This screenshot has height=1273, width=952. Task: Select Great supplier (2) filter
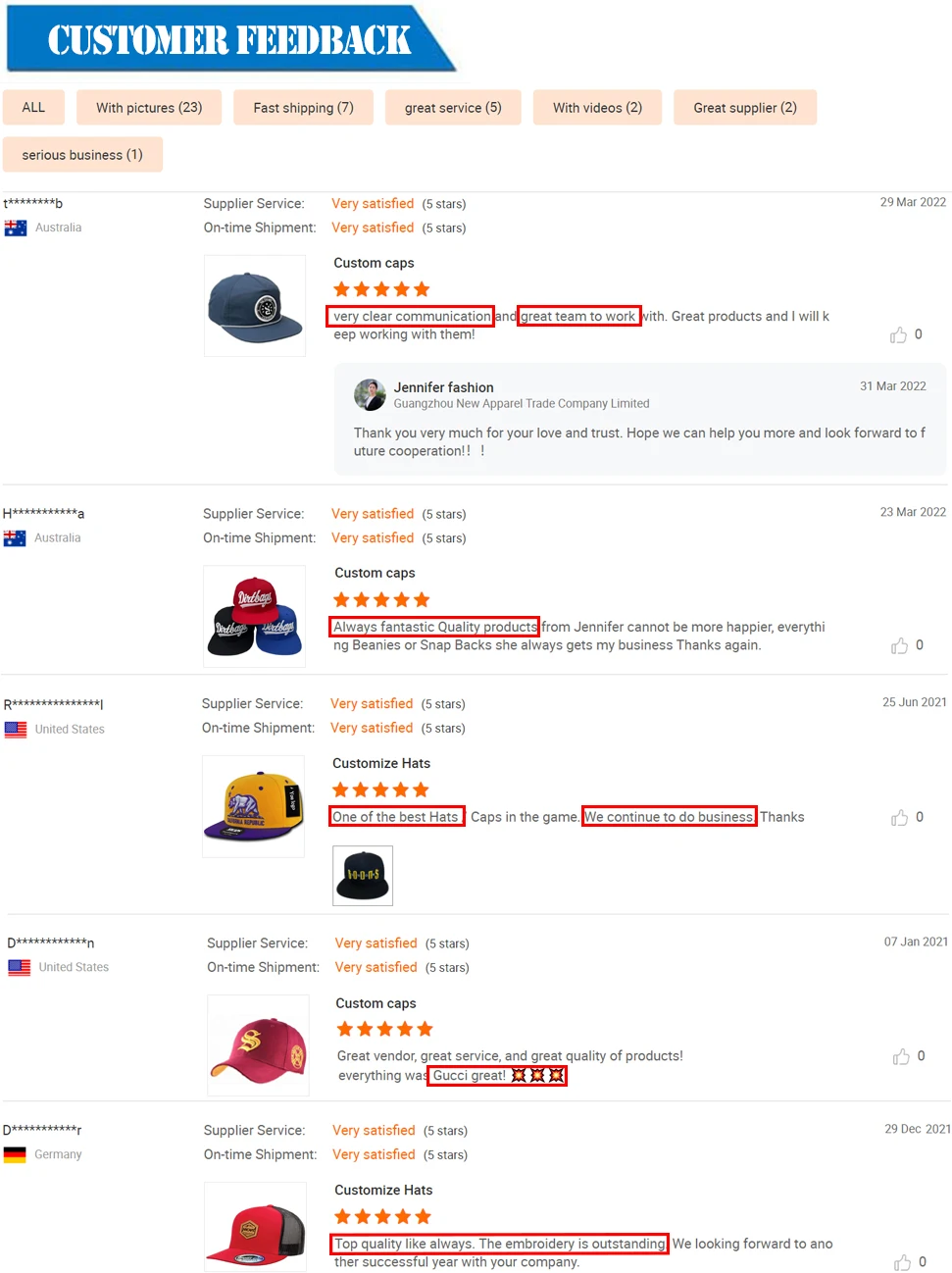pos(745,108)
